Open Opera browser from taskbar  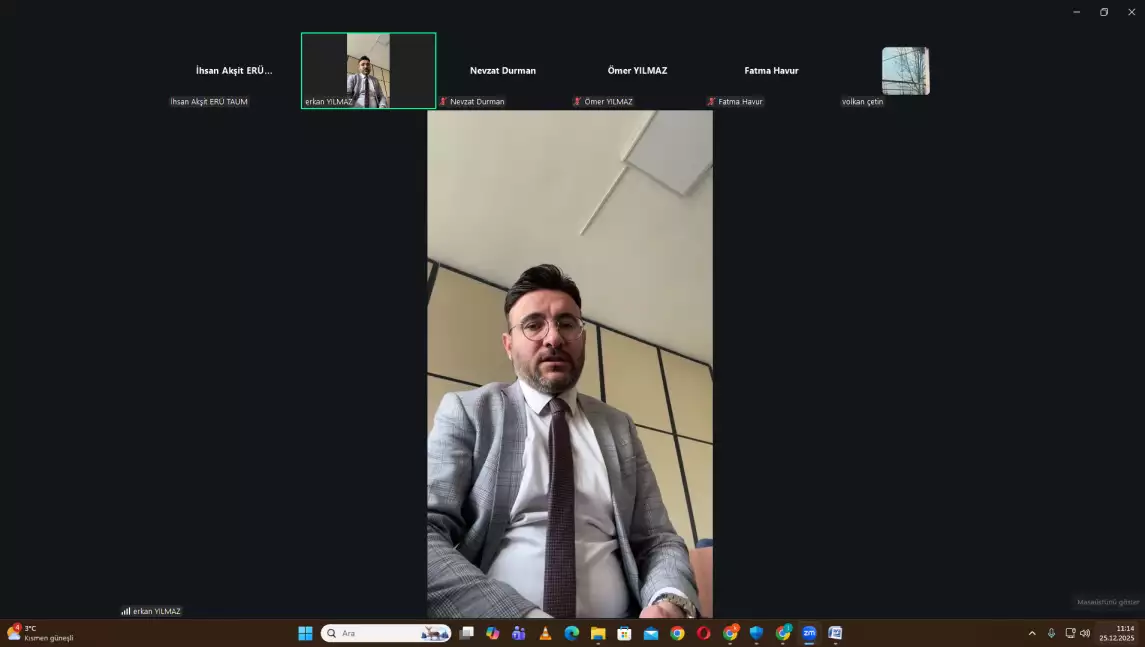pyautogui.click(x=704, y=633)
